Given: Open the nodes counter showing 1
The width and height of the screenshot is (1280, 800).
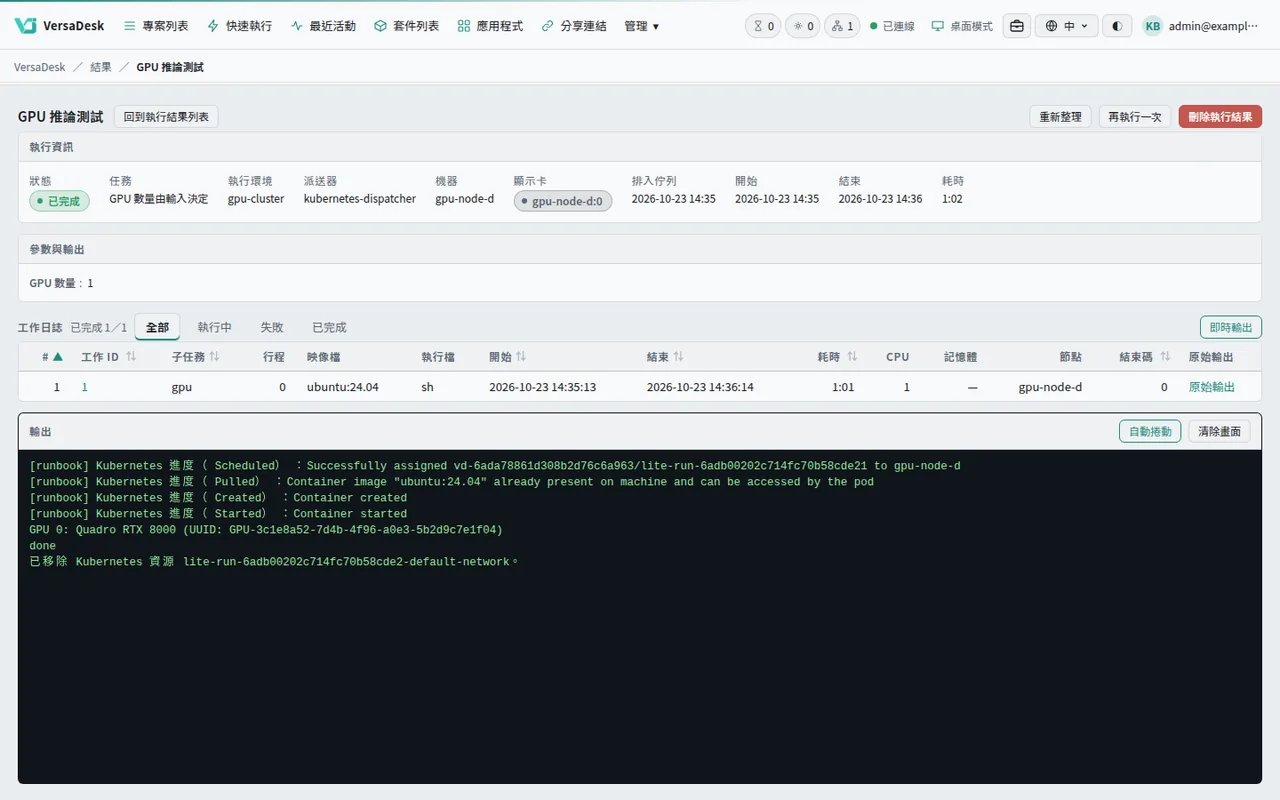Looking at the screenshot, I should pos(843,26).
